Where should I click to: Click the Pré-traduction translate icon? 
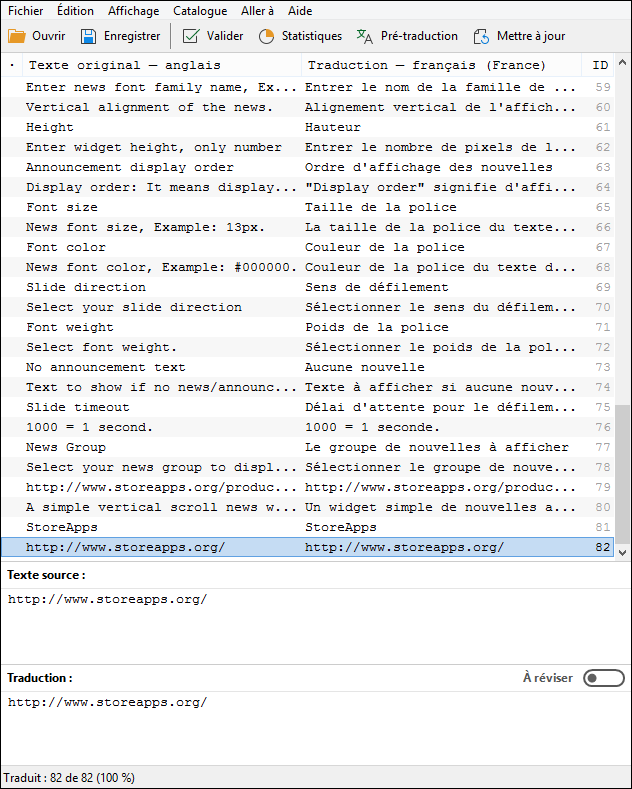click(x=364, y=36)
